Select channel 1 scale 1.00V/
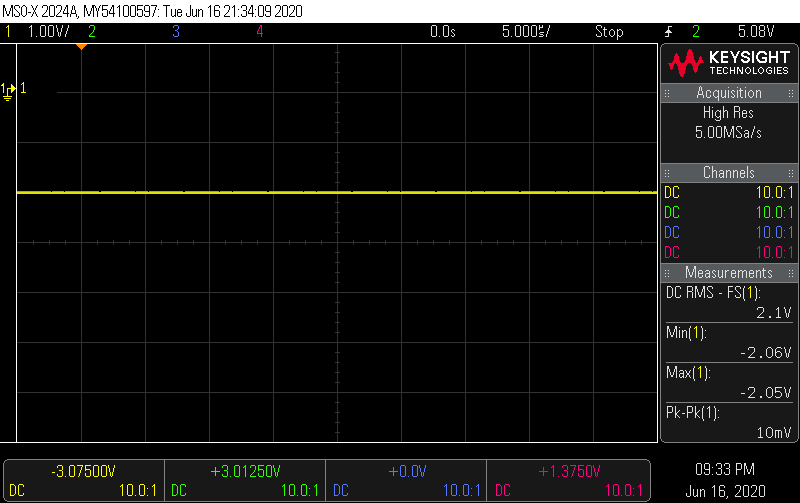The height and width of the screenshot is (503, 800). point(48,32)
